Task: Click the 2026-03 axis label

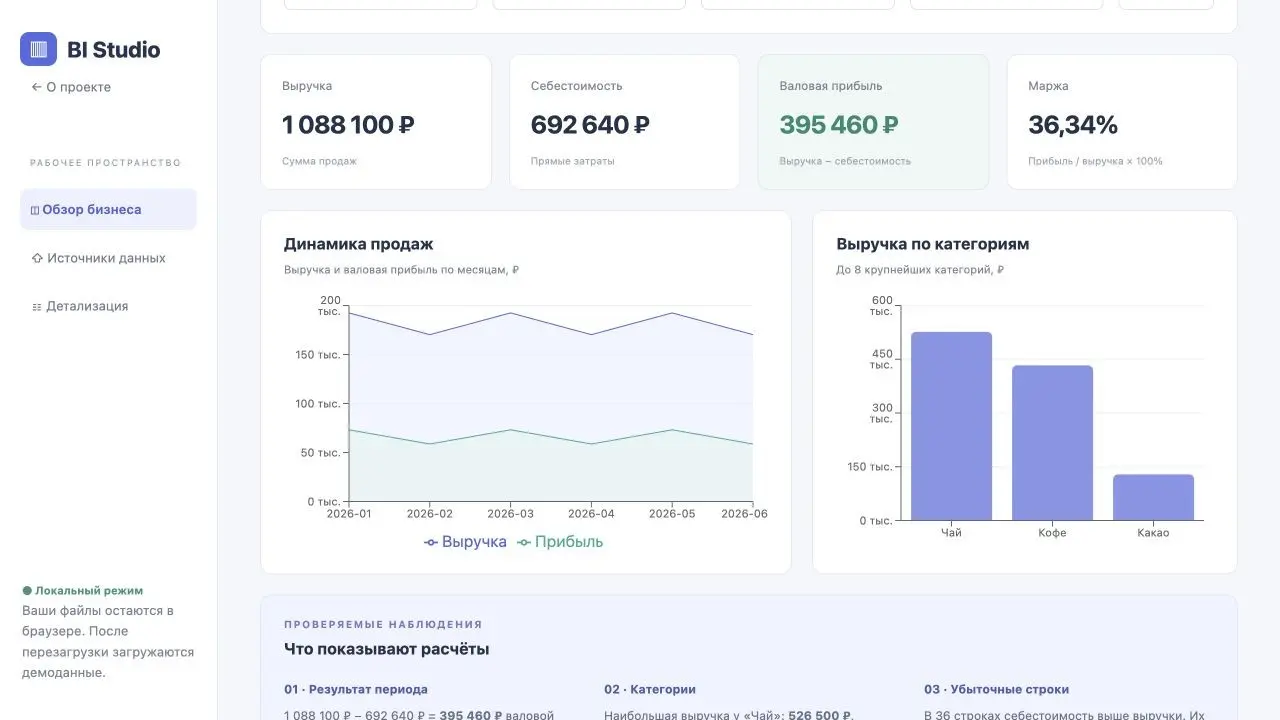Action: 510,514
